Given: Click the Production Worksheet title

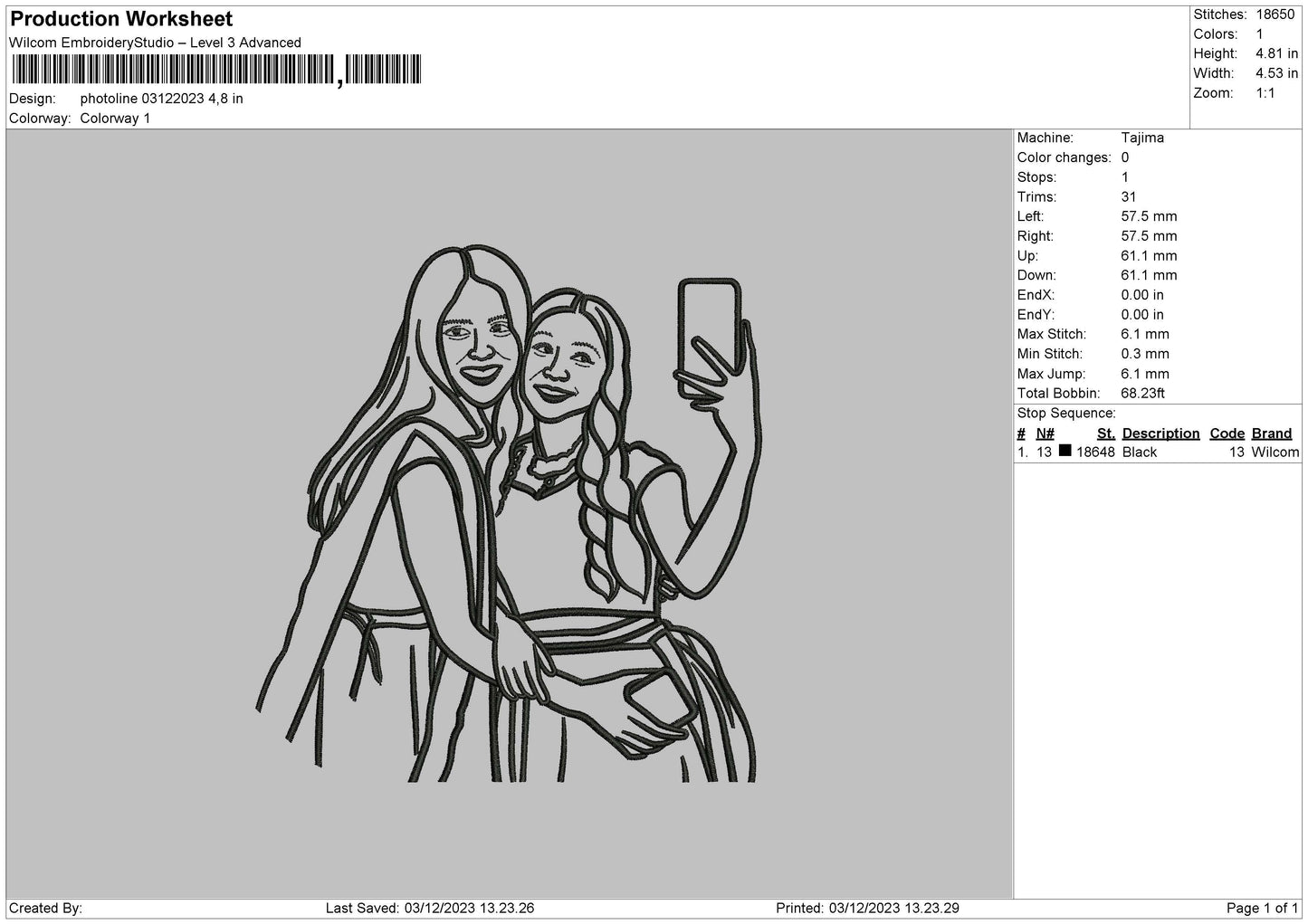Looking at the screenshot, I should tap(121, 19).
